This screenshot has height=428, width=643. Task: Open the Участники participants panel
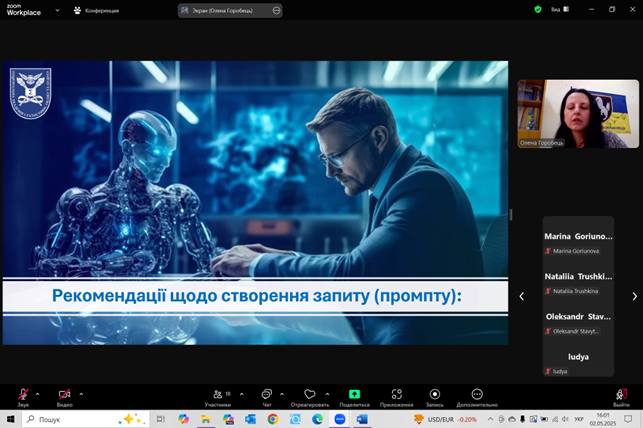(218, 395)
